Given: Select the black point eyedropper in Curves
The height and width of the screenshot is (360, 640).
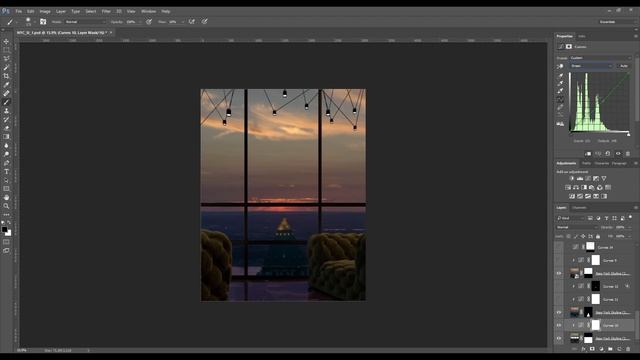Looking at the screenshot, I should tap(560, 76).
